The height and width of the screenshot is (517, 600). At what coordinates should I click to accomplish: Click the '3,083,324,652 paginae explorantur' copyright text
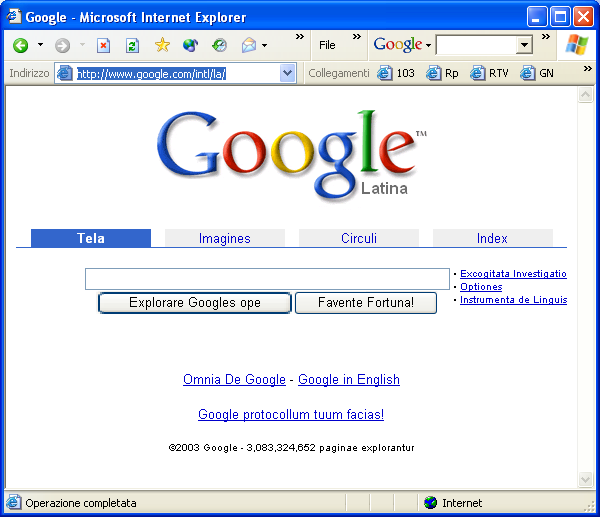point(330,447)
